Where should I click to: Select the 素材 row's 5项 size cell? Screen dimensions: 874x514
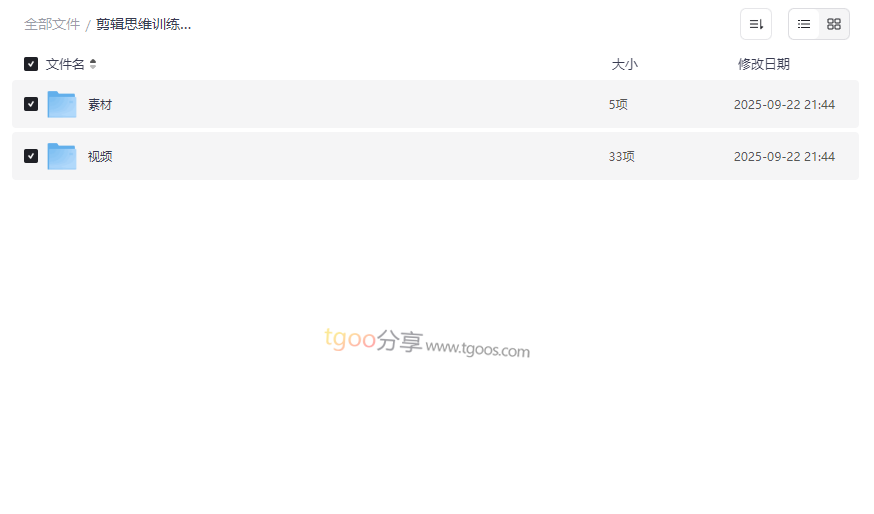(x=618, y=104)
